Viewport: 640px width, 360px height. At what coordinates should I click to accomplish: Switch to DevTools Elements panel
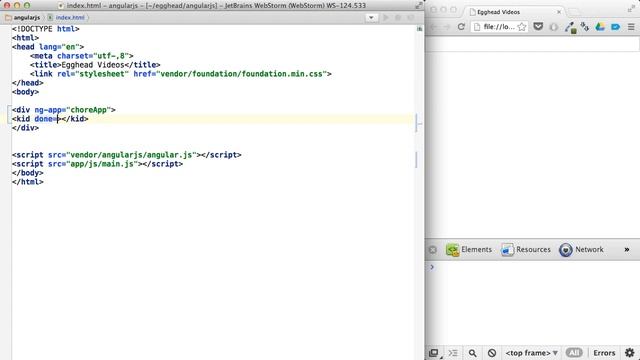coord(469,249)
